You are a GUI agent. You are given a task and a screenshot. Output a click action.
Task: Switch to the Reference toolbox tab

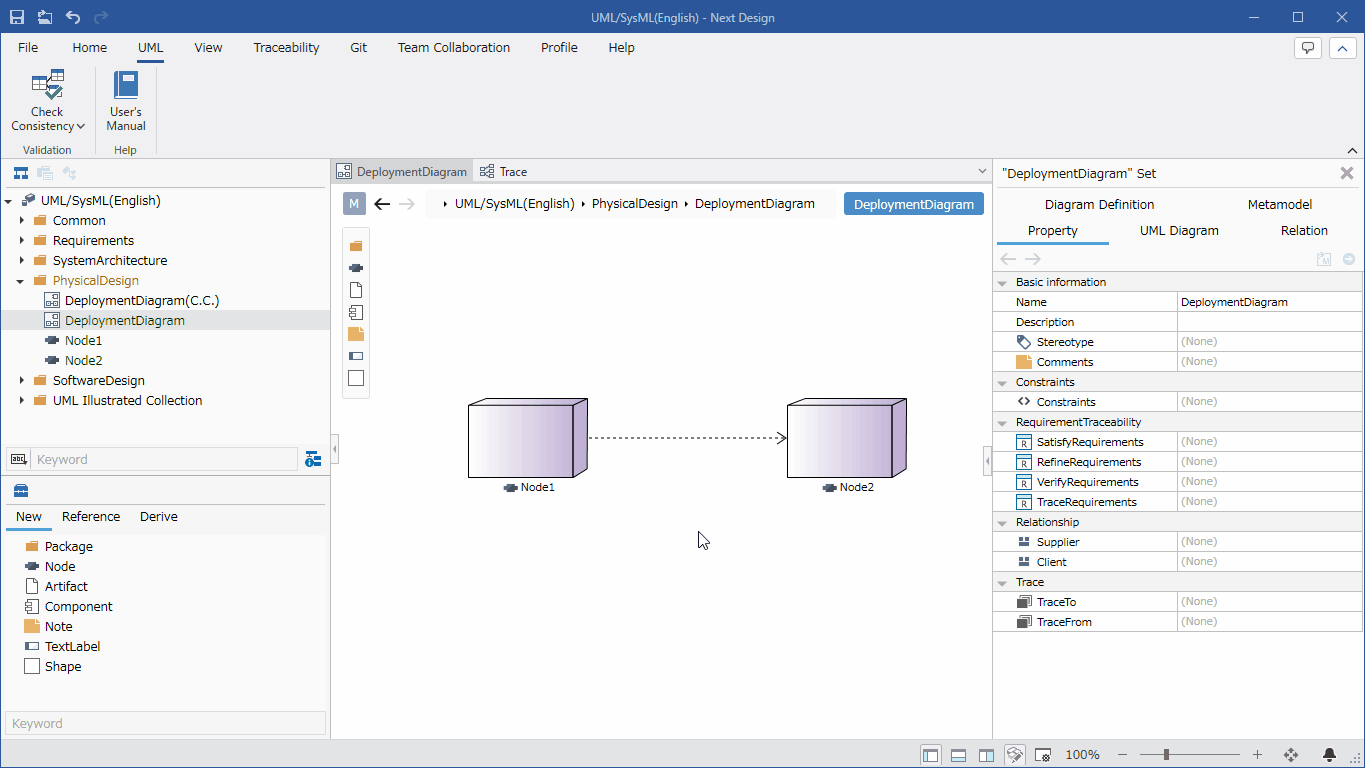click(x=91, y=517)
